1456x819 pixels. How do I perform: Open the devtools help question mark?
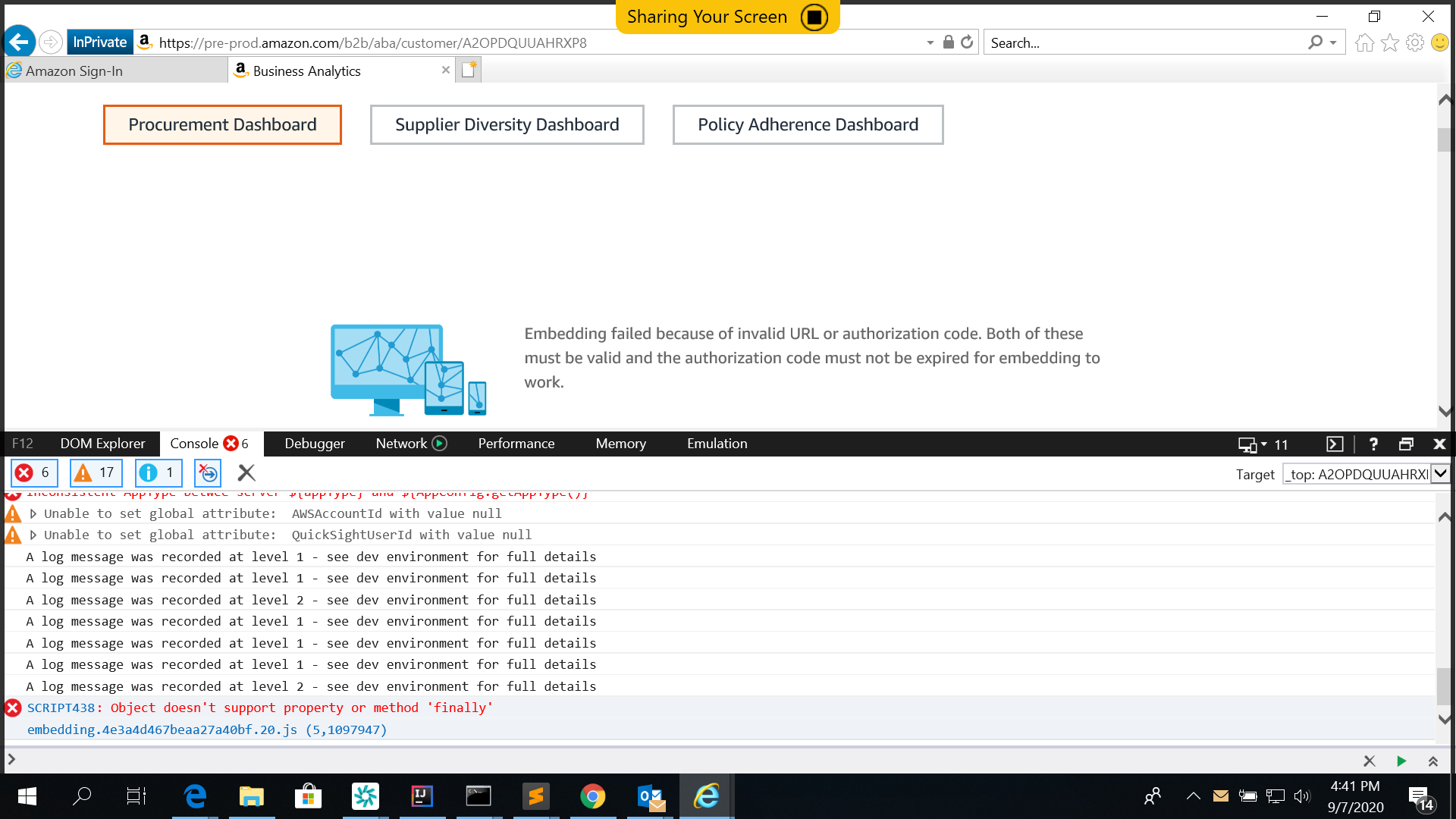[1373, 444]
